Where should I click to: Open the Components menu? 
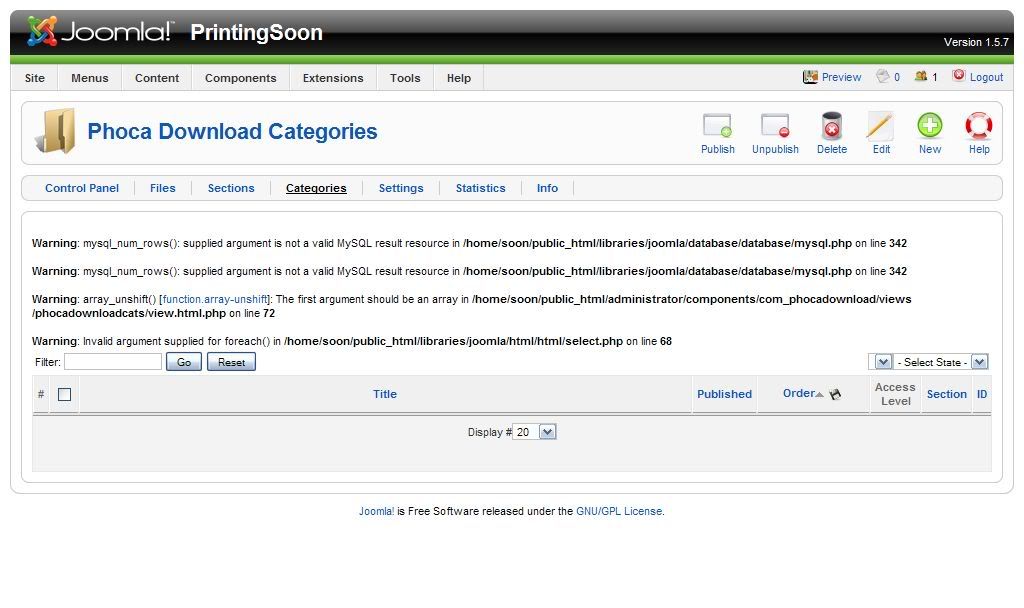click(240, 78)
